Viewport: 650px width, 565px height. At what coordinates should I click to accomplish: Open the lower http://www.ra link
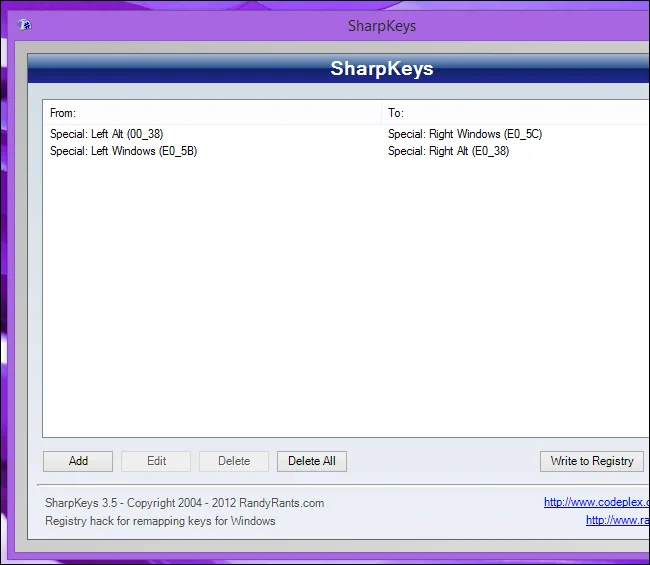point(618,520)
